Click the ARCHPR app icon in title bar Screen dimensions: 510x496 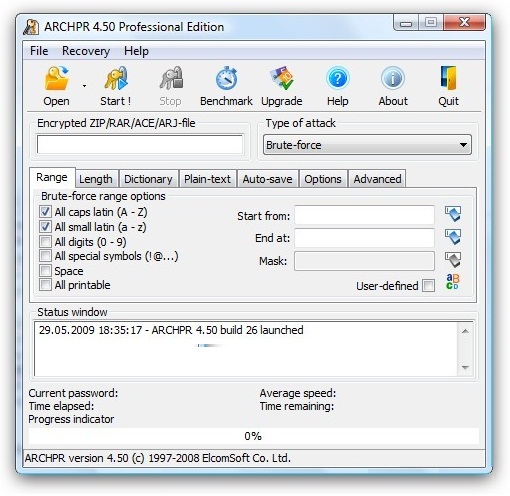(x=31, y=27)
